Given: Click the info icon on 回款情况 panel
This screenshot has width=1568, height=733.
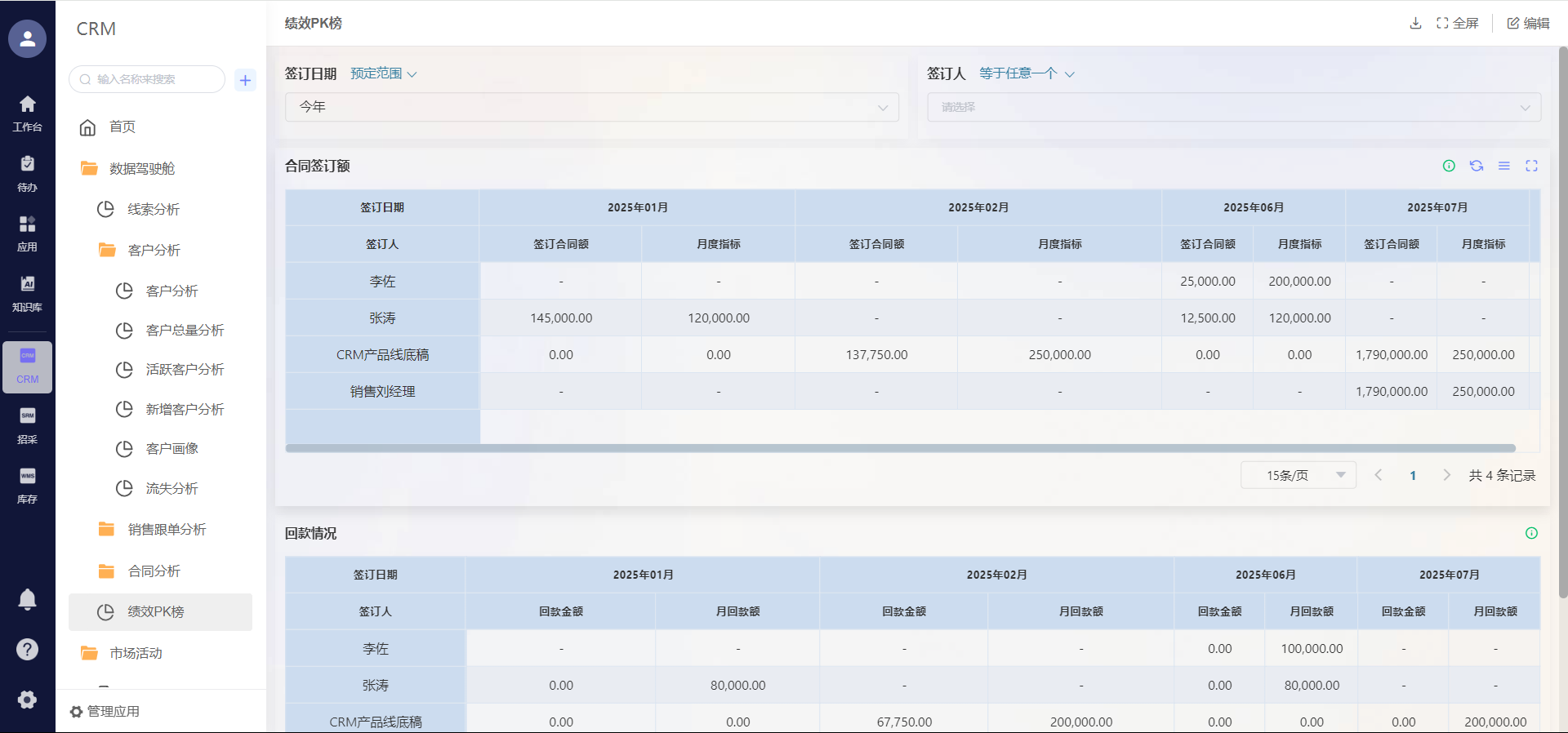Looking at the screenshot, I should (1531, 533).
